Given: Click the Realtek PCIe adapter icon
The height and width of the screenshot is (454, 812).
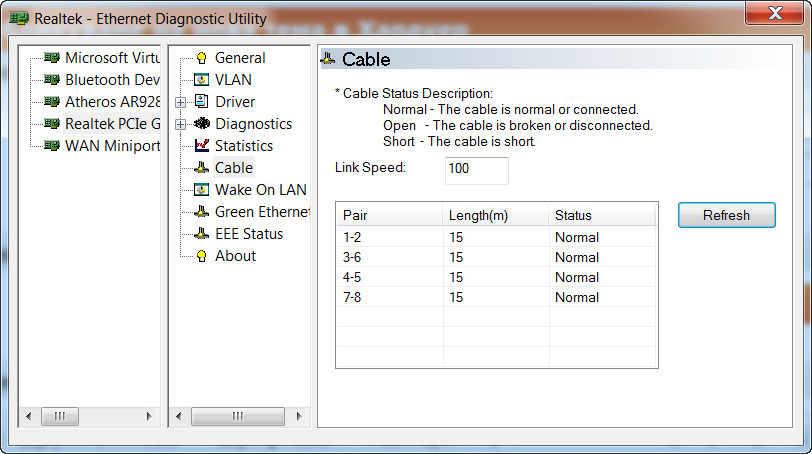Looking at the screenshot, I should 52,124.
